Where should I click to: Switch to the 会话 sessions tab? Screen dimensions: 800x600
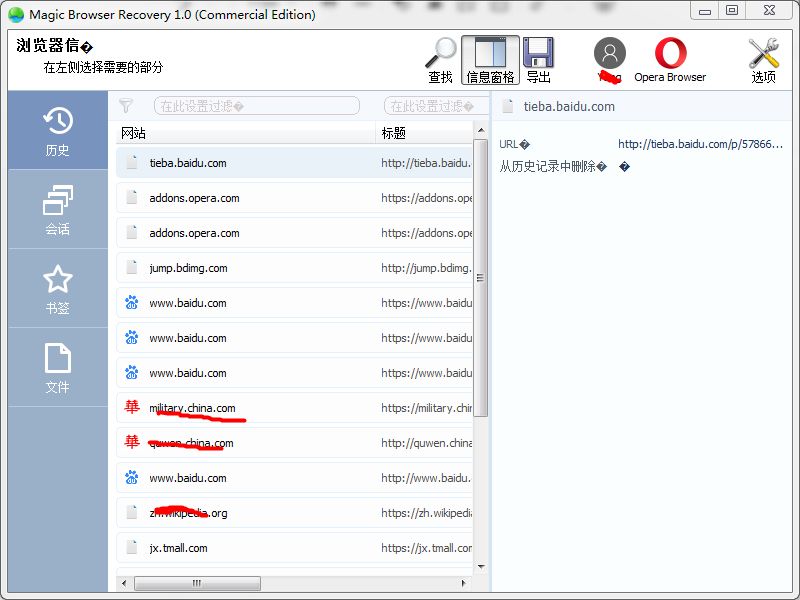pyautogui.click(x=58, y=210)
